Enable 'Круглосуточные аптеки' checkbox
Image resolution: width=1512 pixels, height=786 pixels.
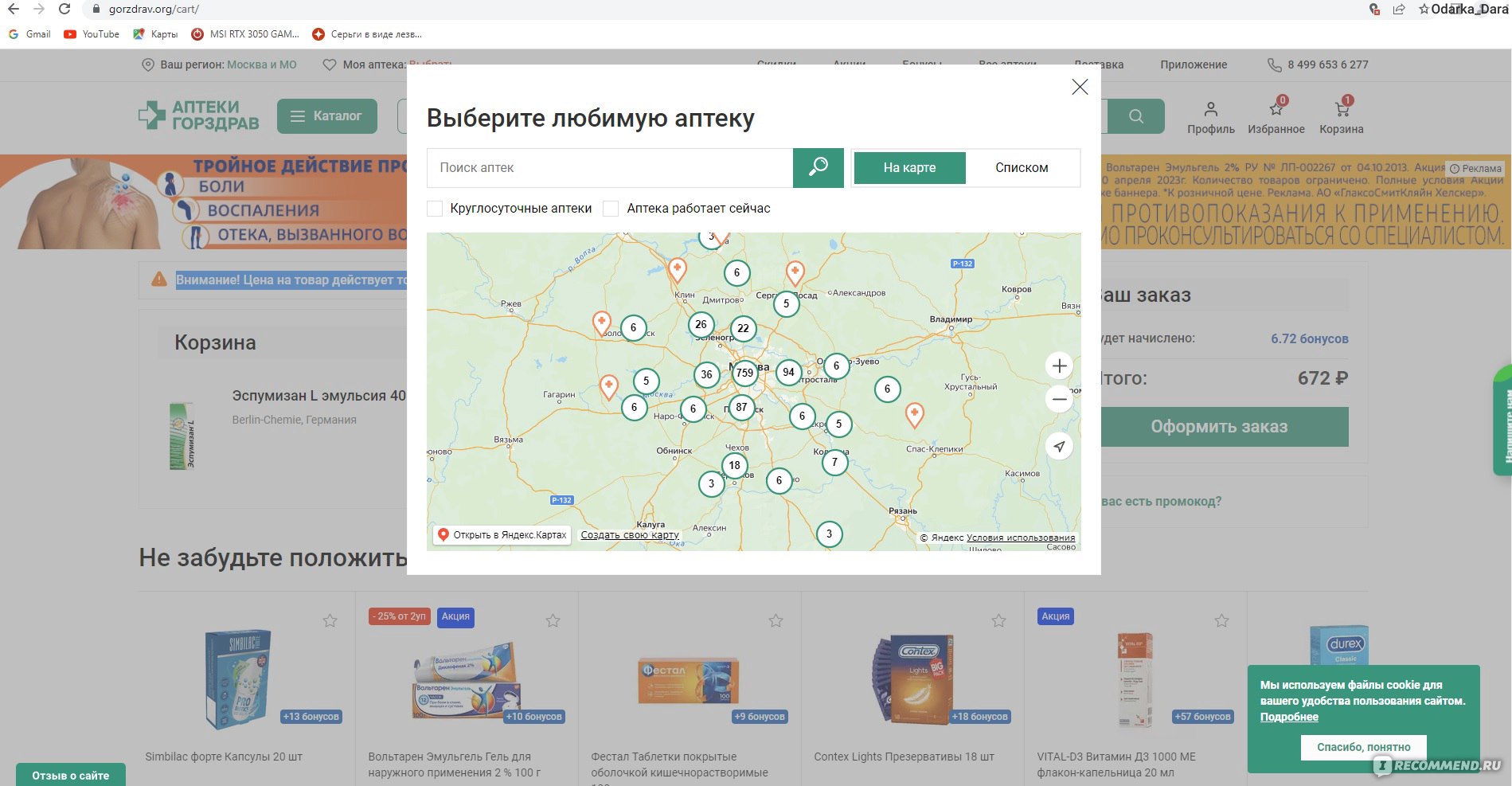tap(435, 209)
